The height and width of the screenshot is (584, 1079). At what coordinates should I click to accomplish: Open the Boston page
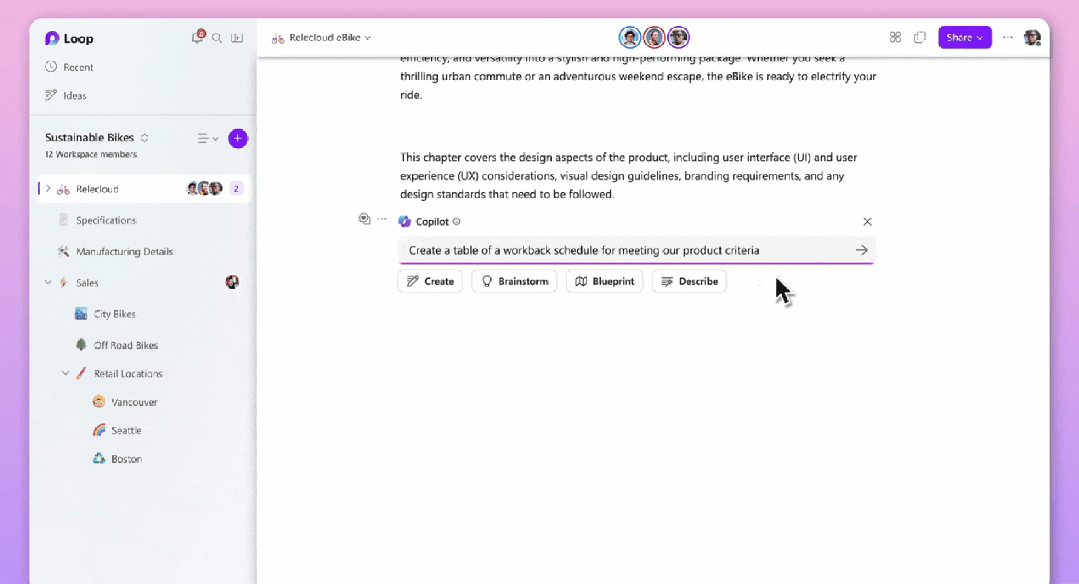[127, 459]
